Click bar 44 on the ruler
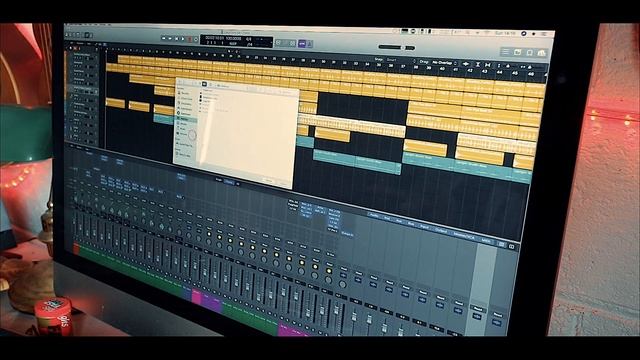 click(500, 72)
